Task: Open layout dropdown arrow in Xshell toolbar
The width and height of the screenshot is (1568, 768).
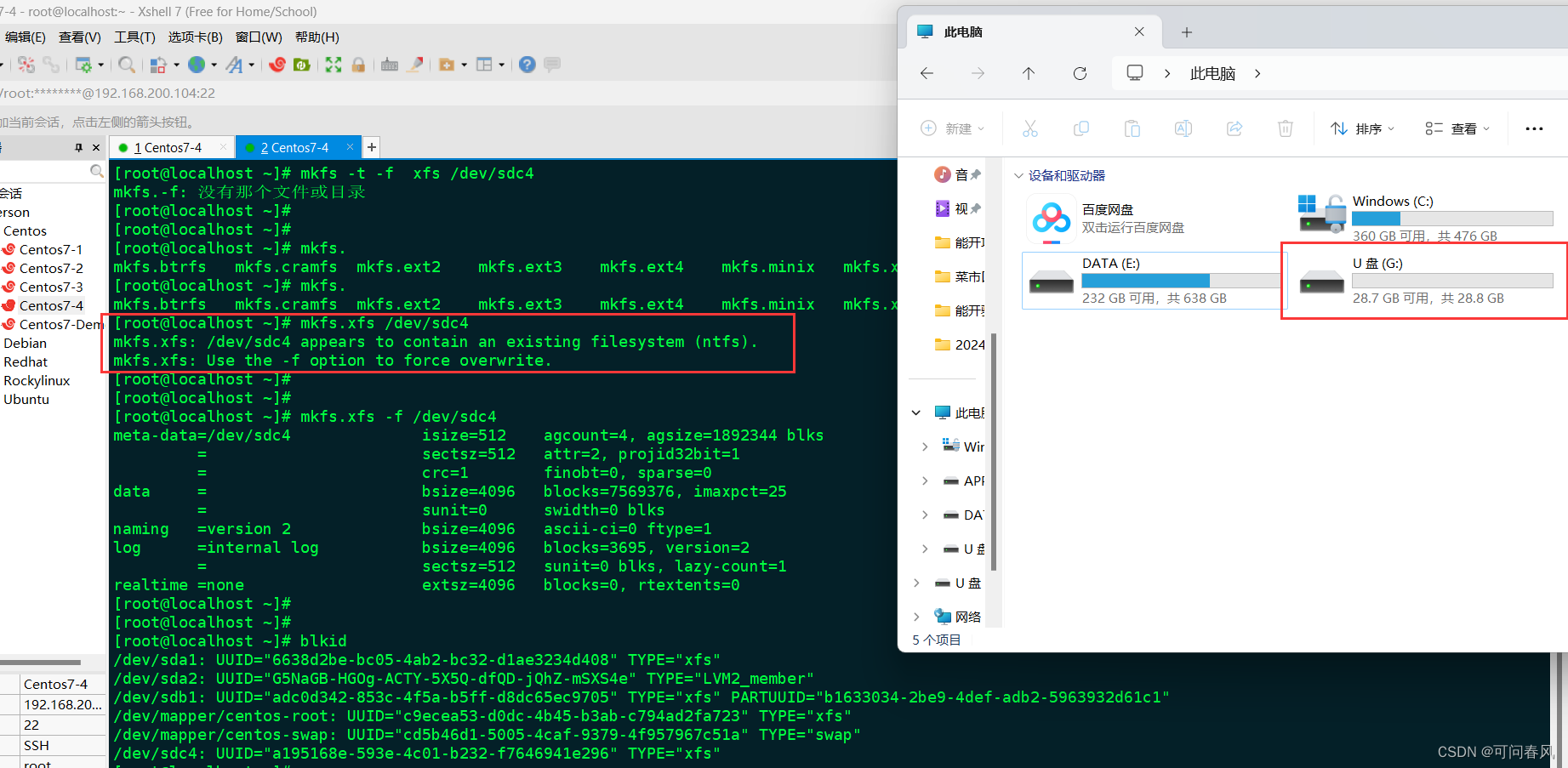Action: 502,65
